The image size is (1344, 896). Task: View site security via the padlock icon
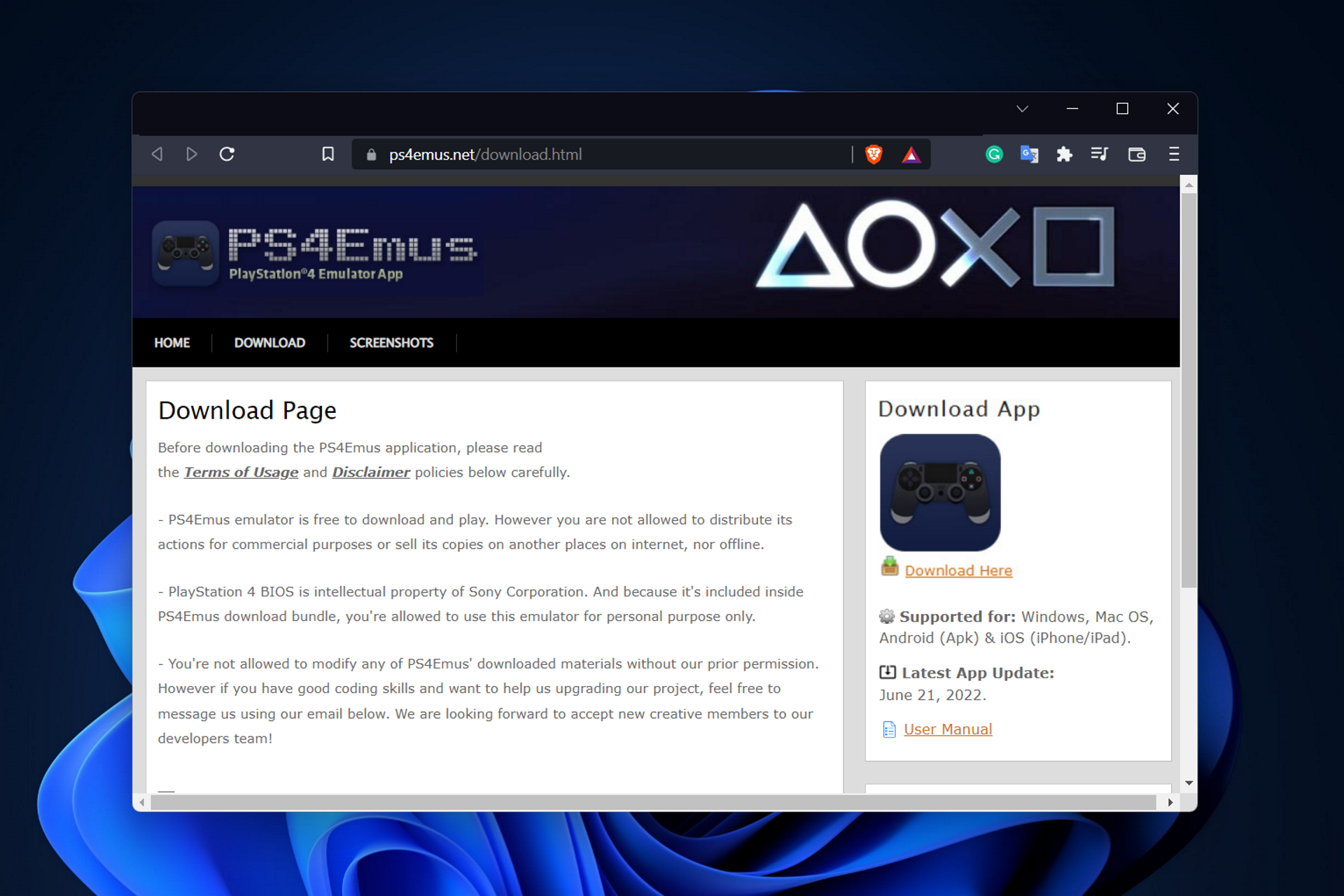372,155
